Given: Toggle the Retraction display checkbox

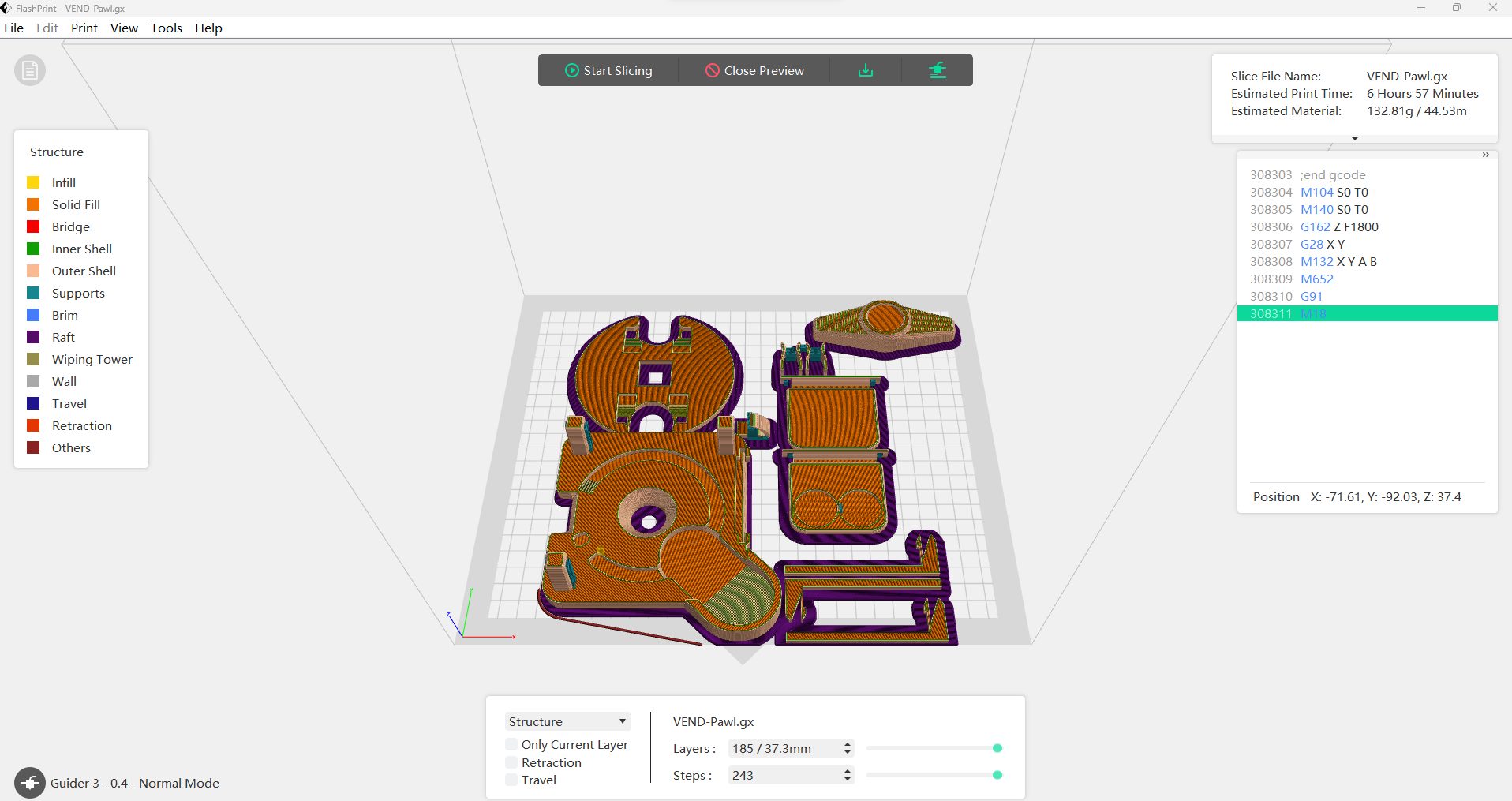Looking at the screenshot, I should coord(511,762).
